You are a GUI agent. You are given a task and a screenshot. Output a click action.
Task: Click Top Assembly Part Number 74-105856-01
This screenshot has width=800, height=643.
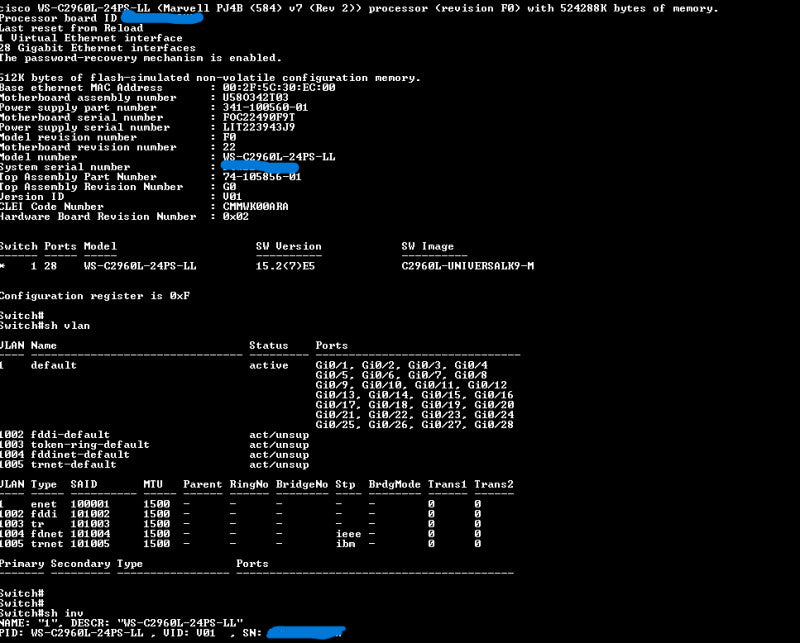point(262,177)
